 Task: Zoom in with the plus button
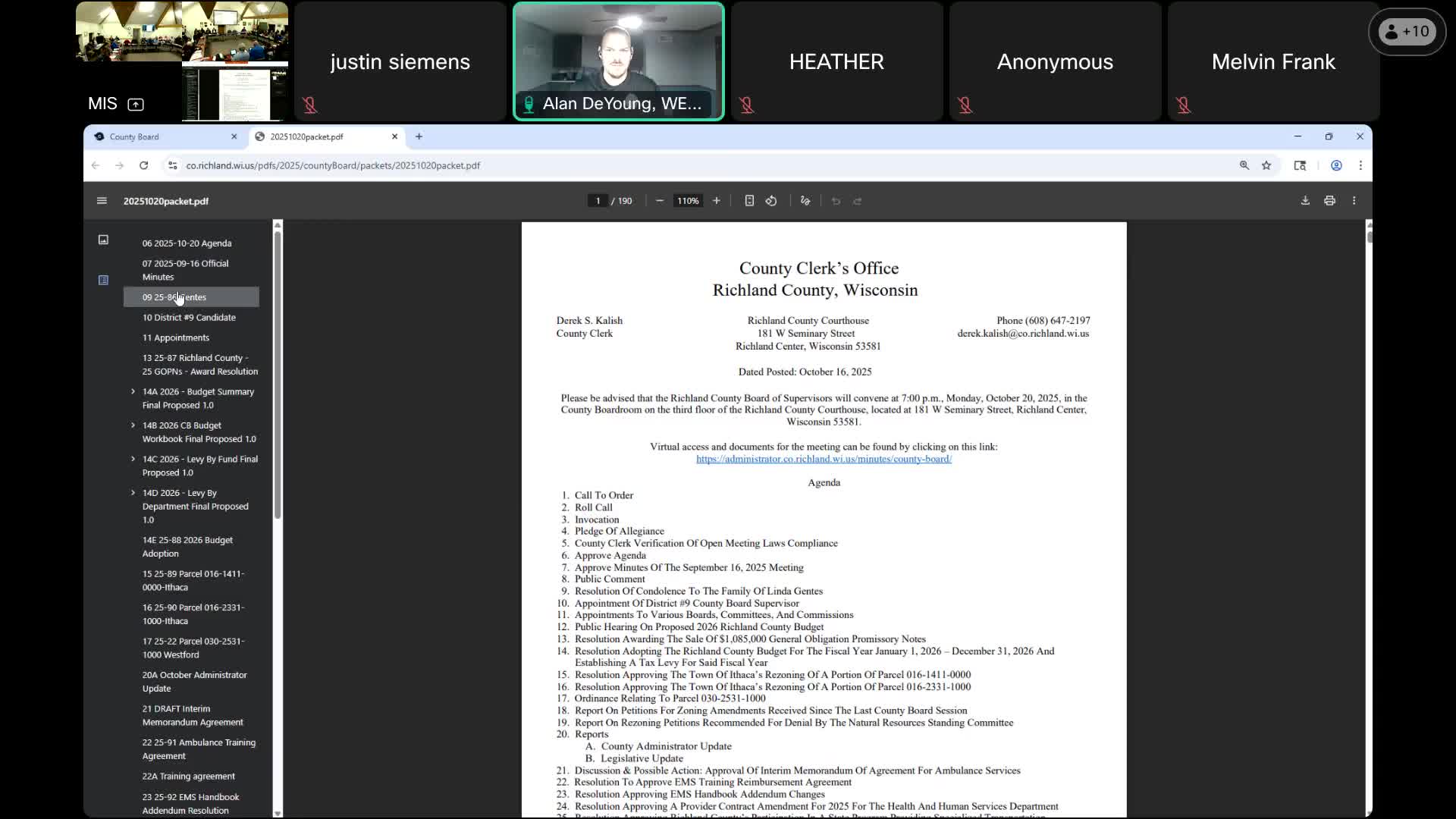[x=716, y=201]
